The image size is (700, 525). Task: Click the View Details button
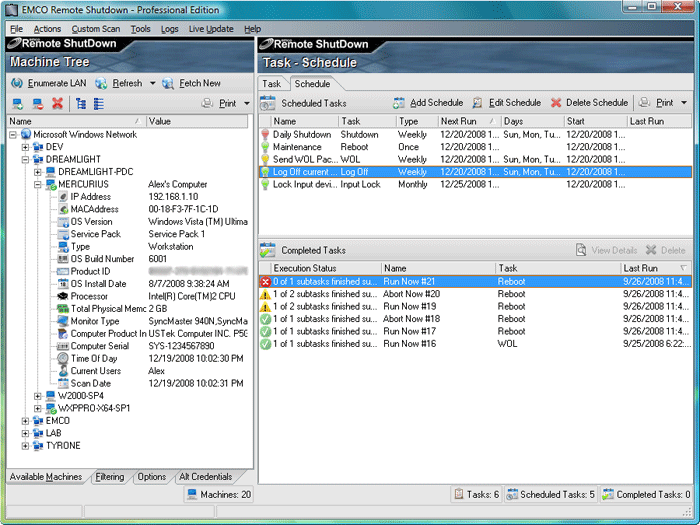pyautogui.click(x=608, y=250)
